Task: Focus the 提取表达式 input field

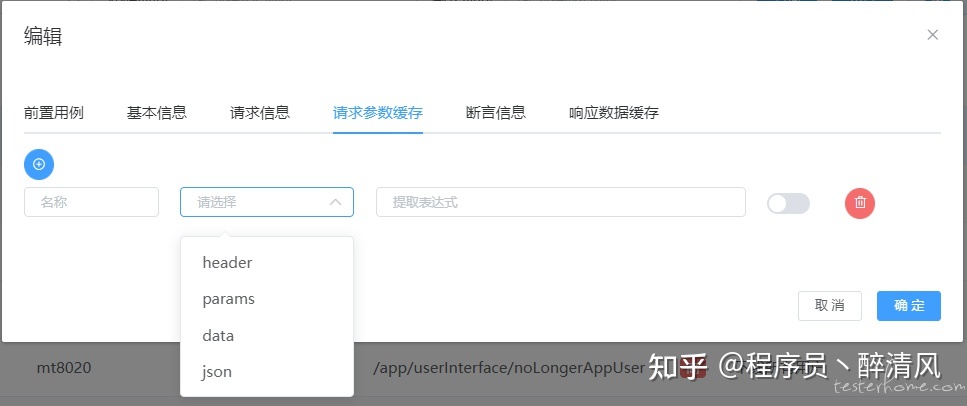Action: [x=561, y=202]
